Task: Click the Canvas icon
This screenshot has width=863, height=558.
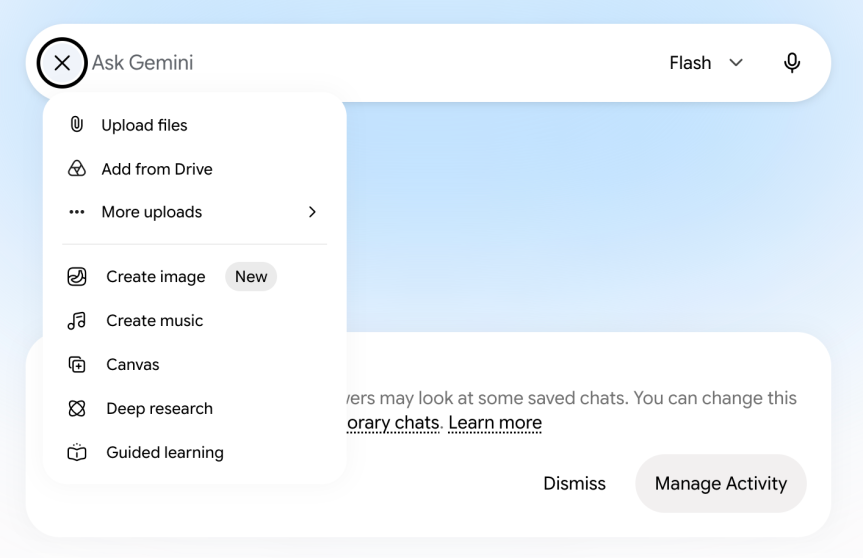Action: click(x=77, y=364)
